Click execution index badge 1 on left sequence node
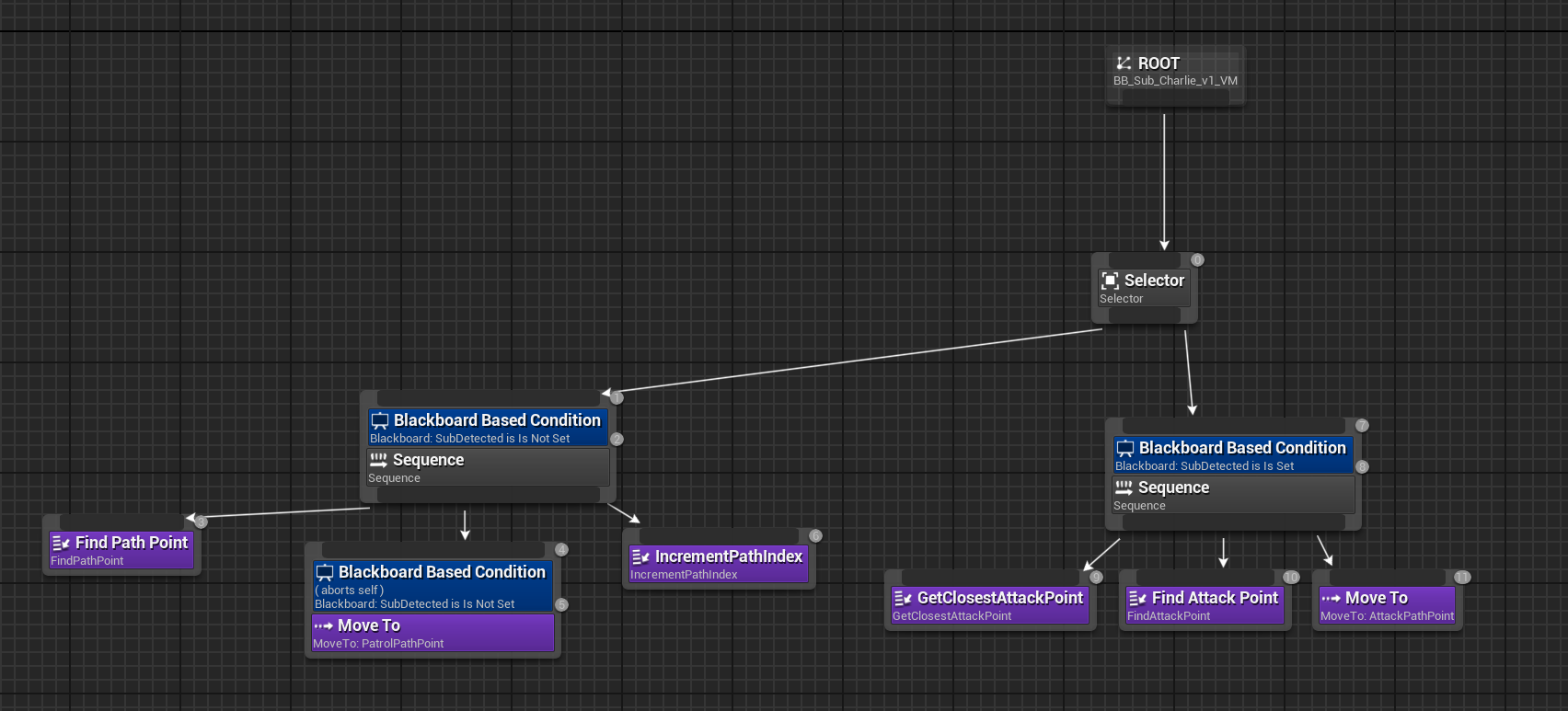Screen dimensions: 1568x711 [617, 397]
